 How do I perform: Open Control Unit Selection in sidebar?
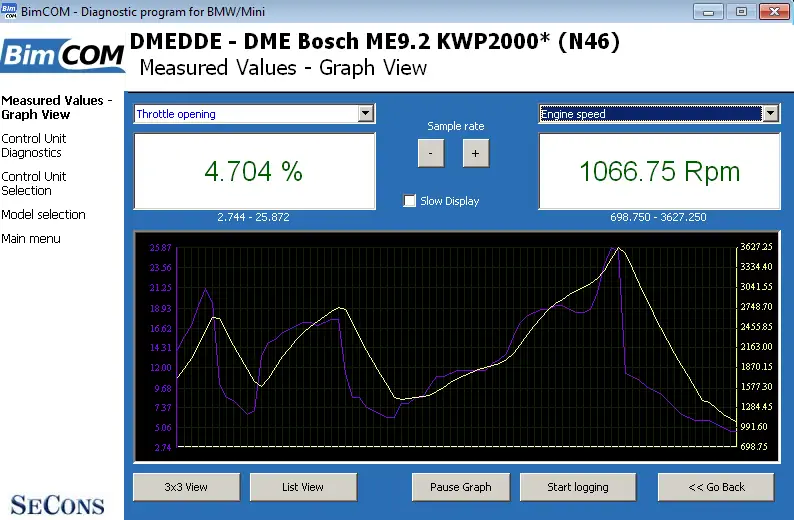tap(33, 184)
